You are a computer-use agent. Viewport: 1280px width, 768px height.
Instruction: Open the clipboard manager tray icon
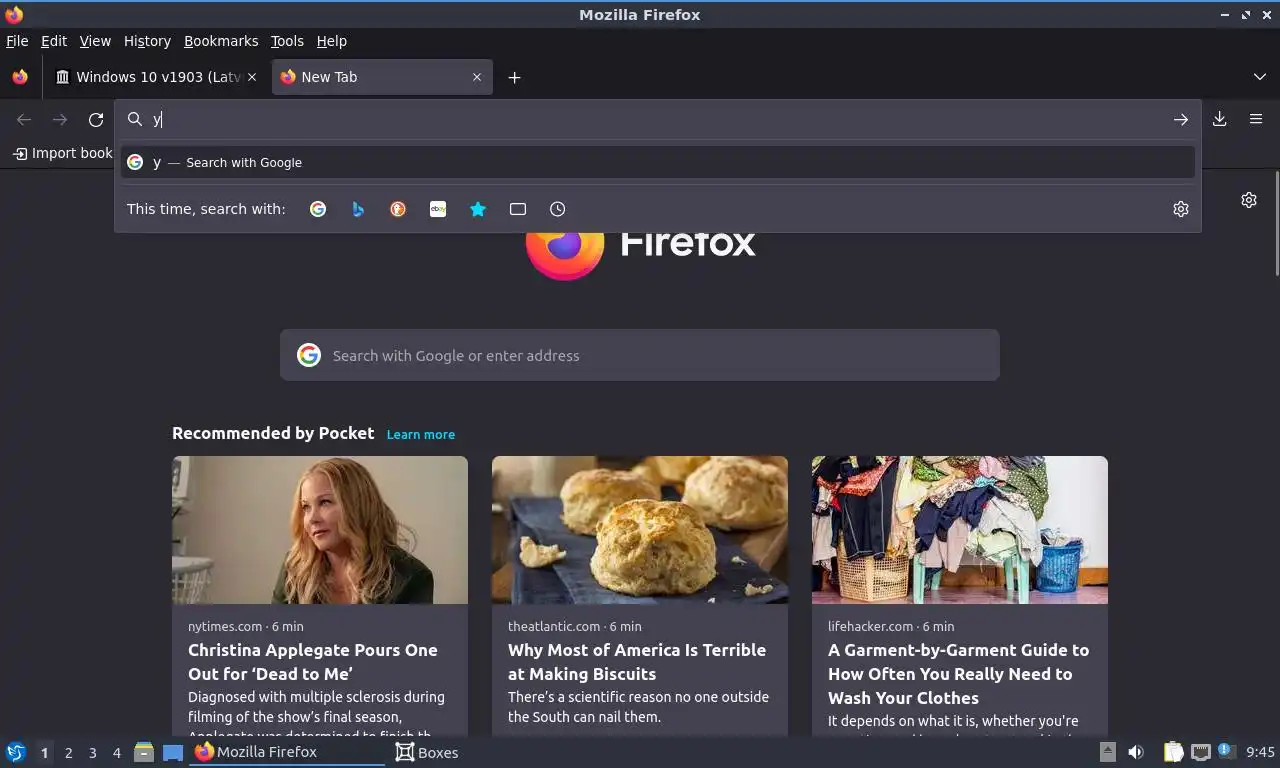1173,752
